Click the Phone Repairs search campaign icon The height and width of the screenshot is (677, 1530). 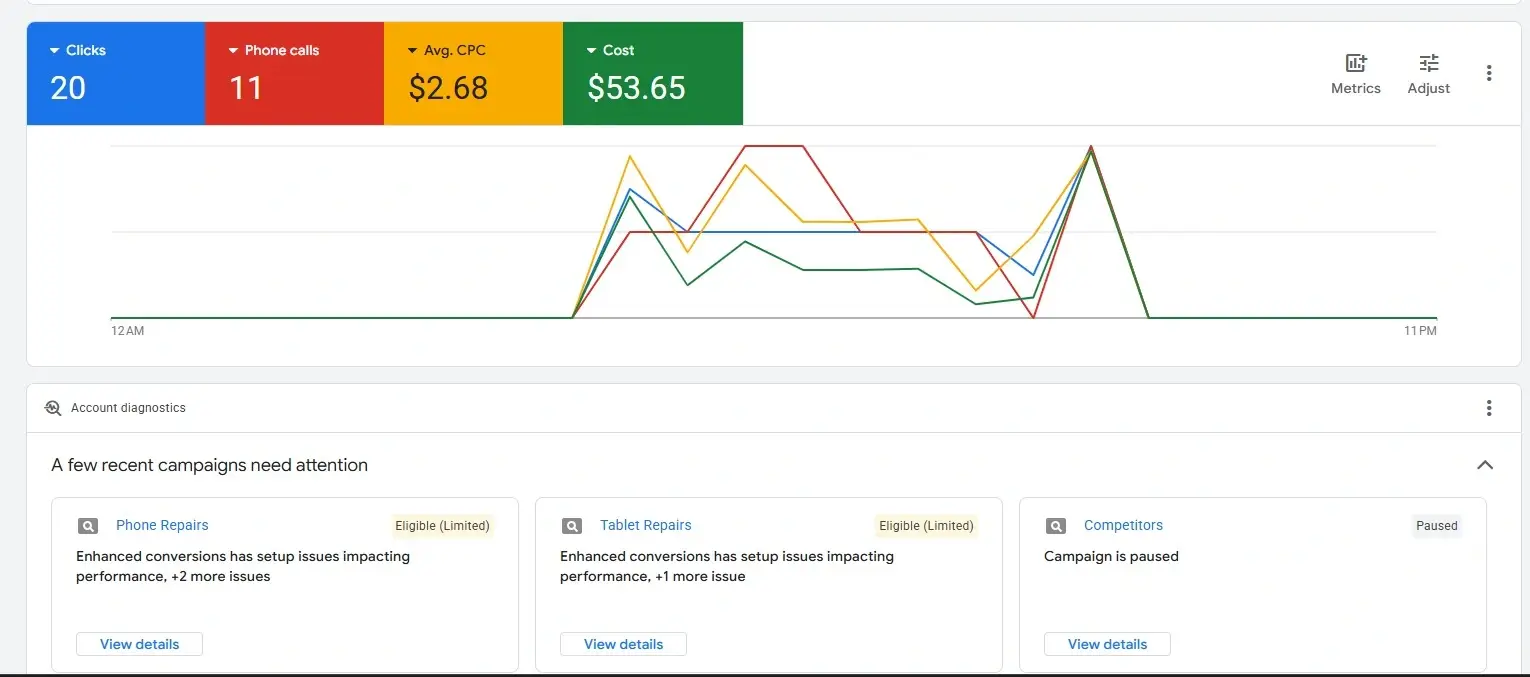coord(88,526)
